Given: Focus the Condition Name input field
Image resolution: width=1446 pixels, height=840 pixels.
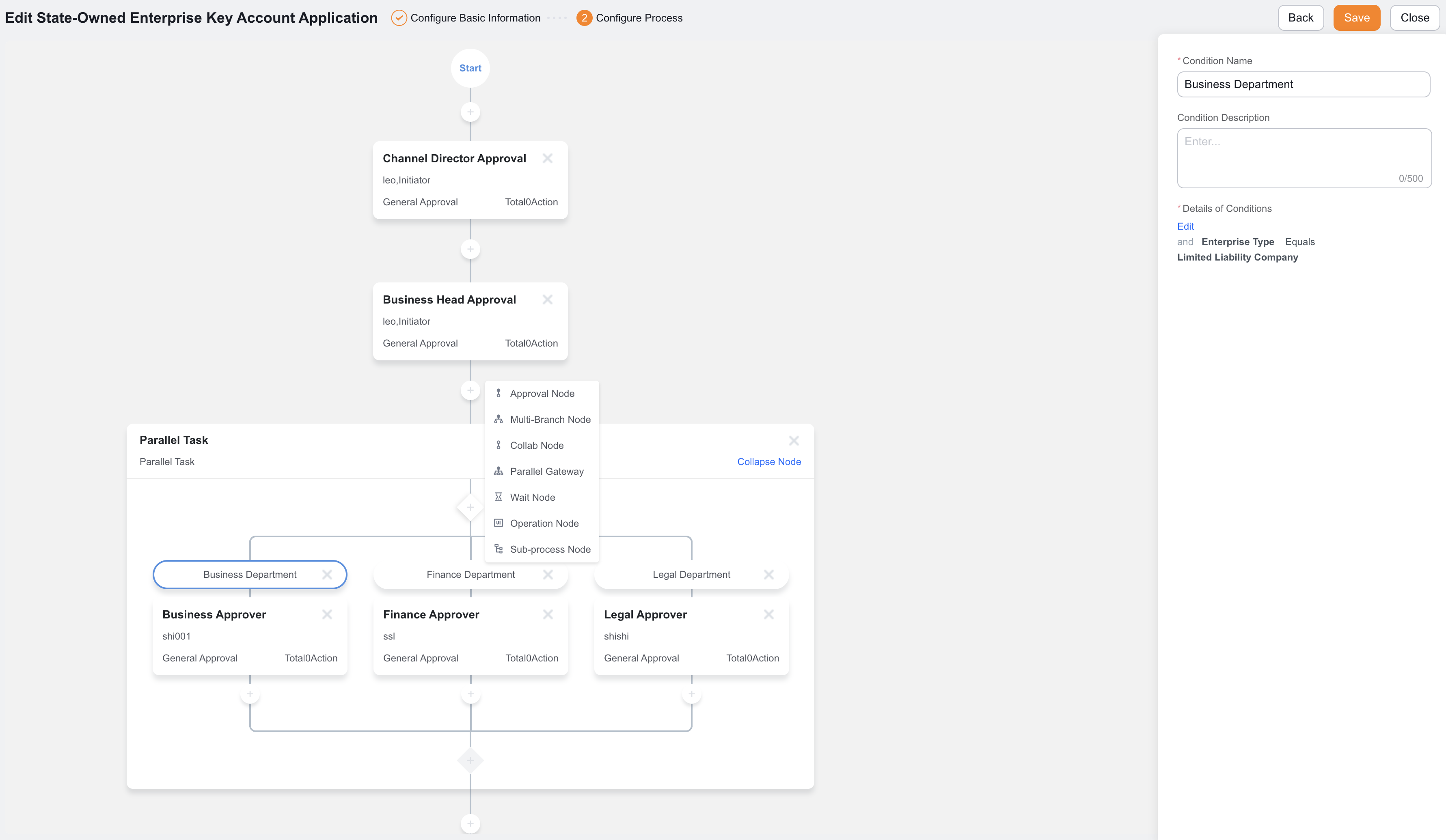Looking at the screenshot, I should point(1303,84).
